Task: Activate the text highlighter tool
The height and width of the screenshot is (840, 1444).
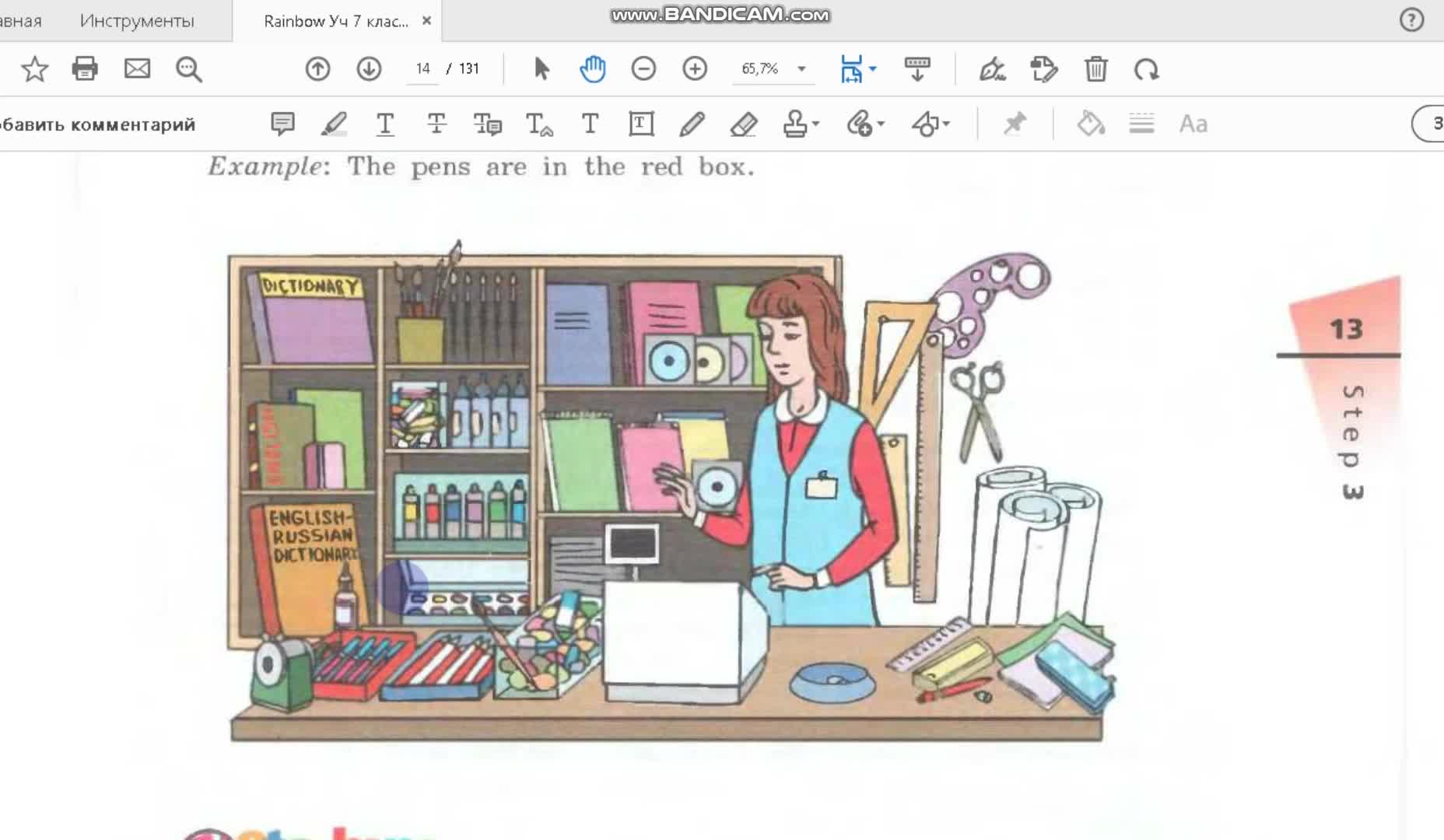Action: click(333, 123)
